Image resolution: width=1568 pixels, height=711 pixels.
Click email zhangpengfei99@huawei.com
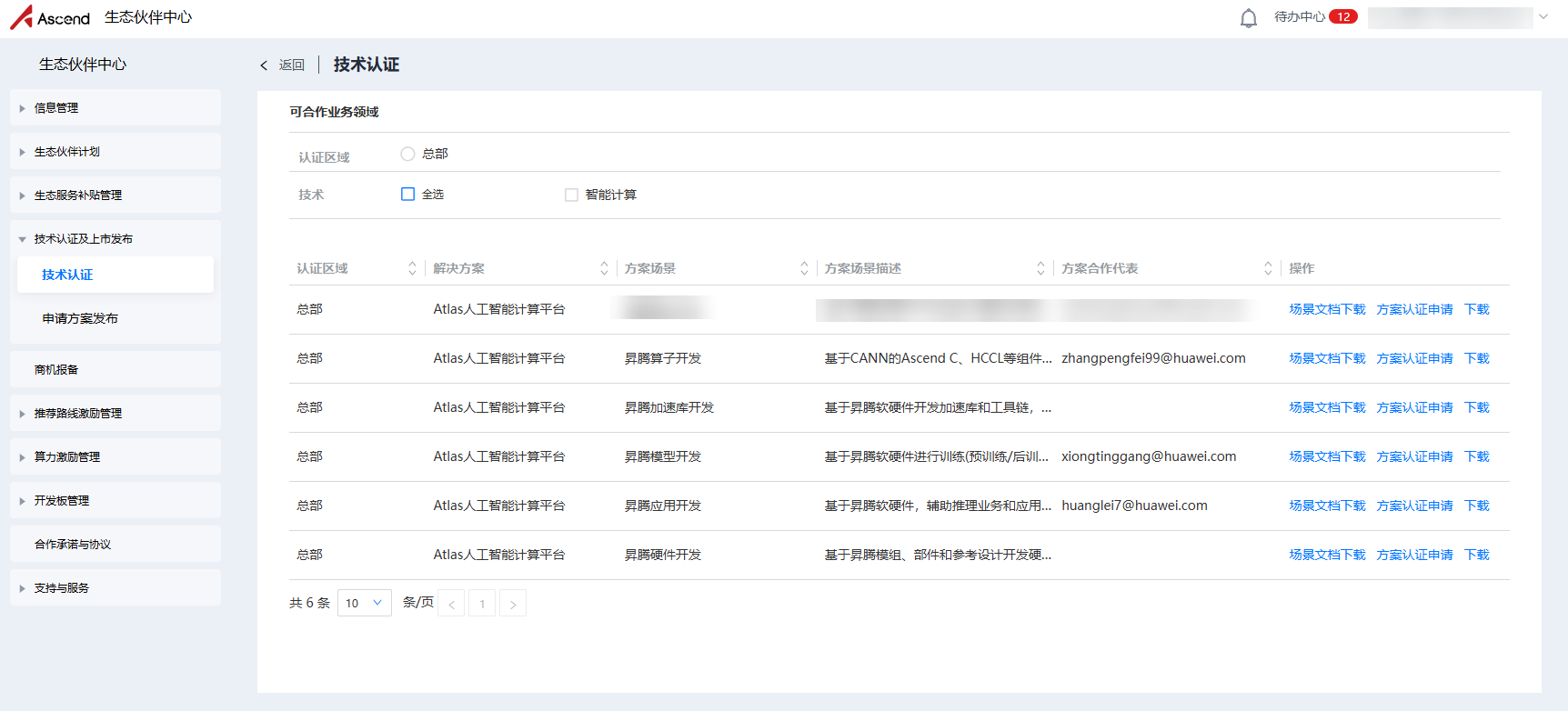1153,358
